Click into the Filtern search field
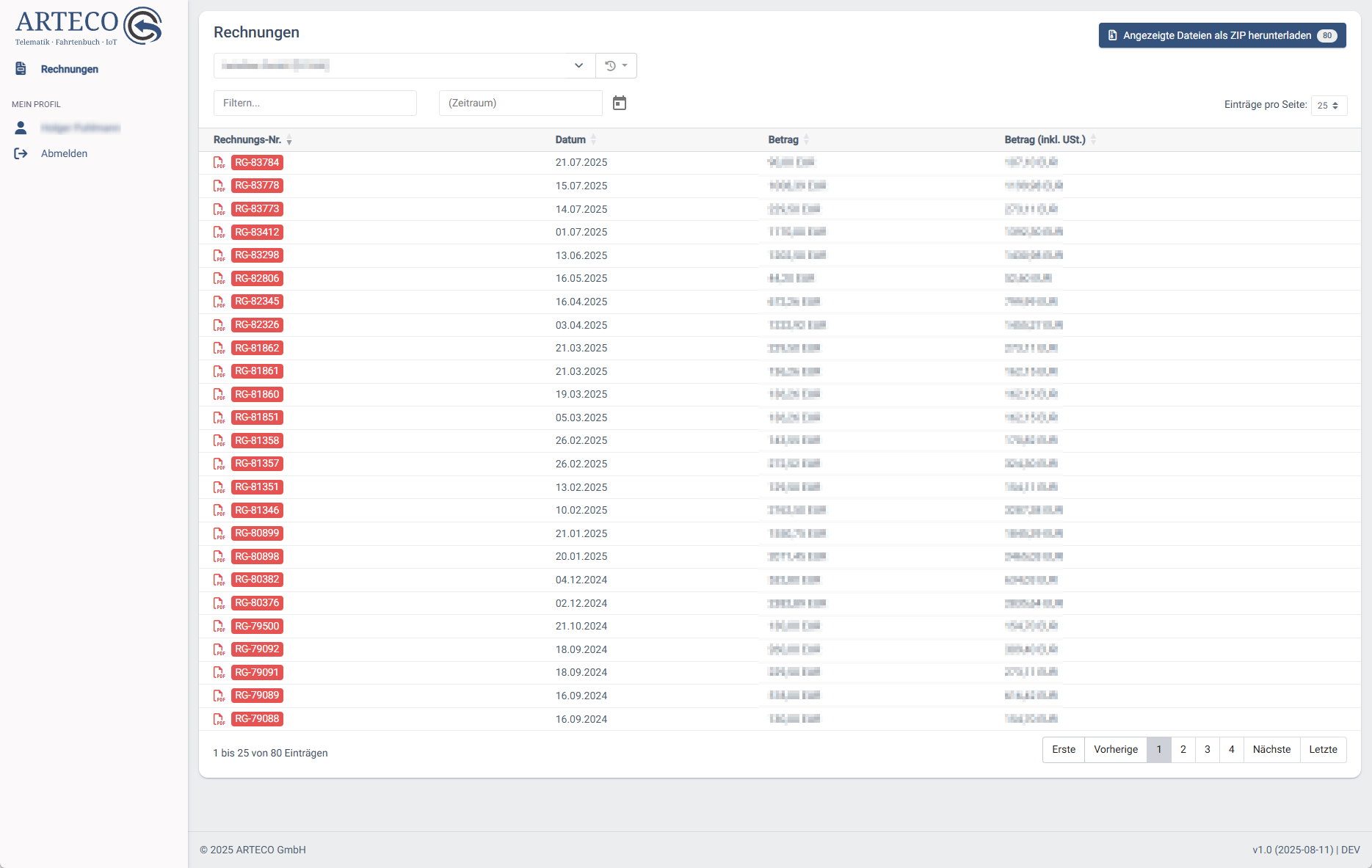The image size is (1372, 868). (x=315, y=103)
